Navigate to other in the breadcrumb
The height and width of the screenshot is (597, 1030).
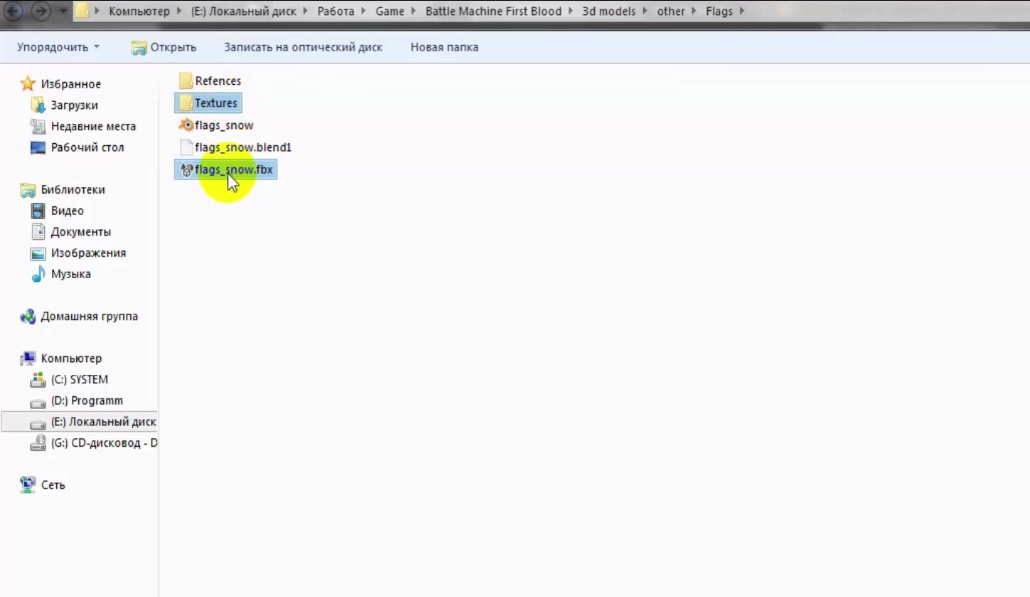click(671, 11)
